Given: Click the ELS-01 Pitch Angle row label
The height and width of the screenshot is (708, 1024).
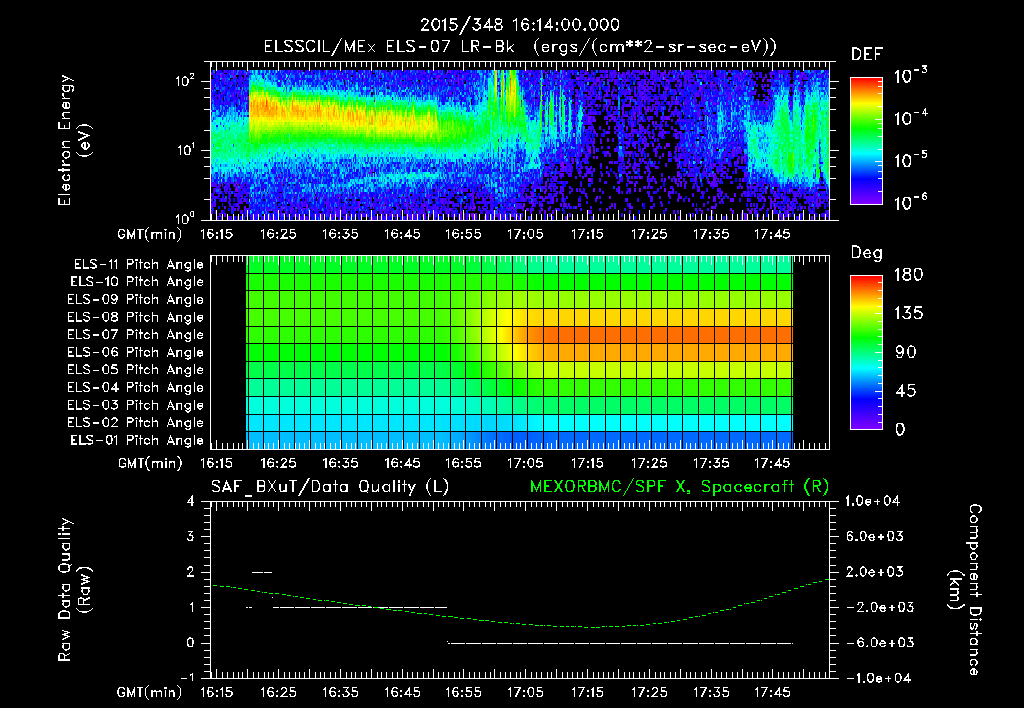Looking at the screenshot, I should (x=137, y=440).
